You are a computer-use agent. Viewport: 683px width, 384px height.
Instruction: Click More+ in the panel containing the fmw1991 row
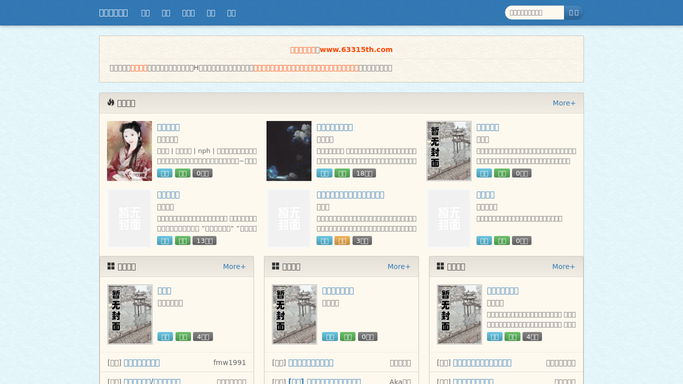coord(234,266)
